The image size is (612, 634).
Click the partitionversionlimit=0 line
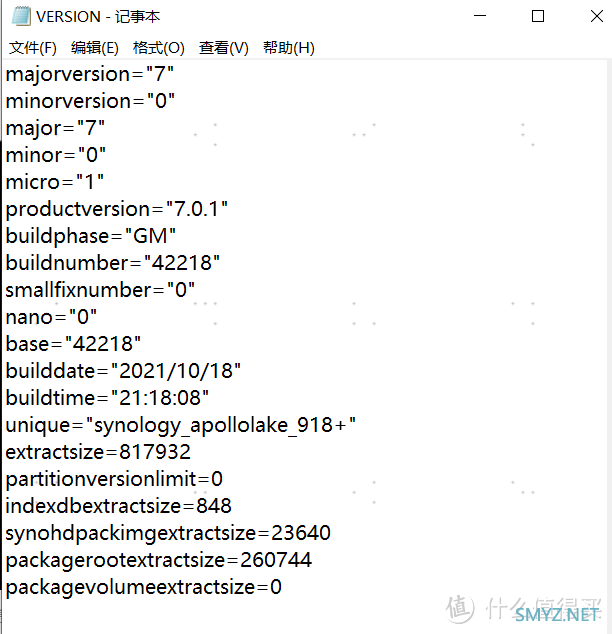[114, 479]
